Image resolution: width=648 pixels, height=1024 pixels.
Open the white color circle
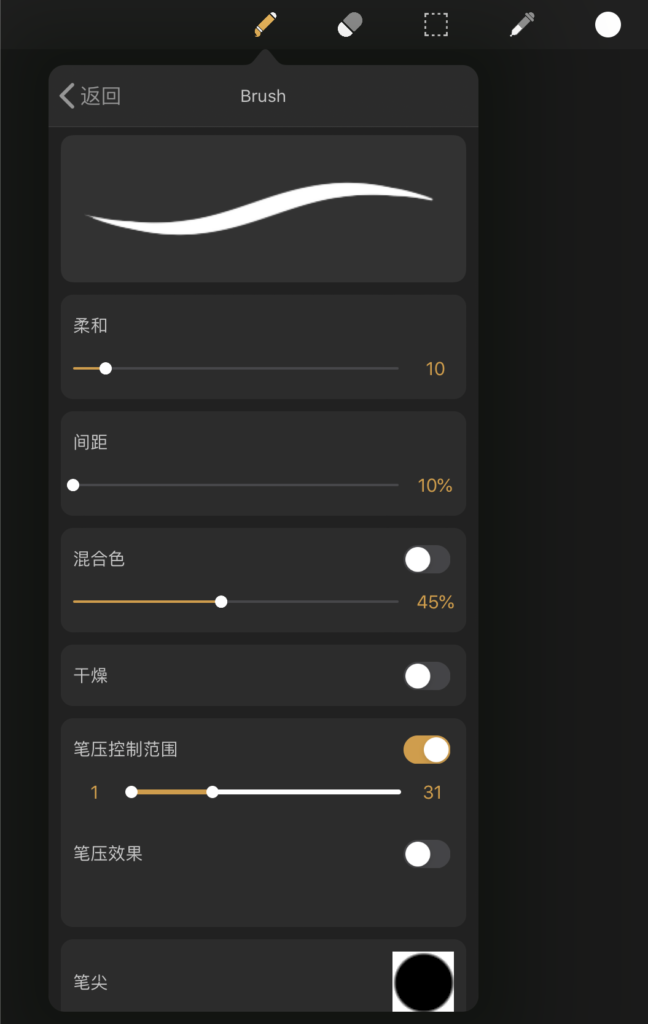tap(608, 25)
